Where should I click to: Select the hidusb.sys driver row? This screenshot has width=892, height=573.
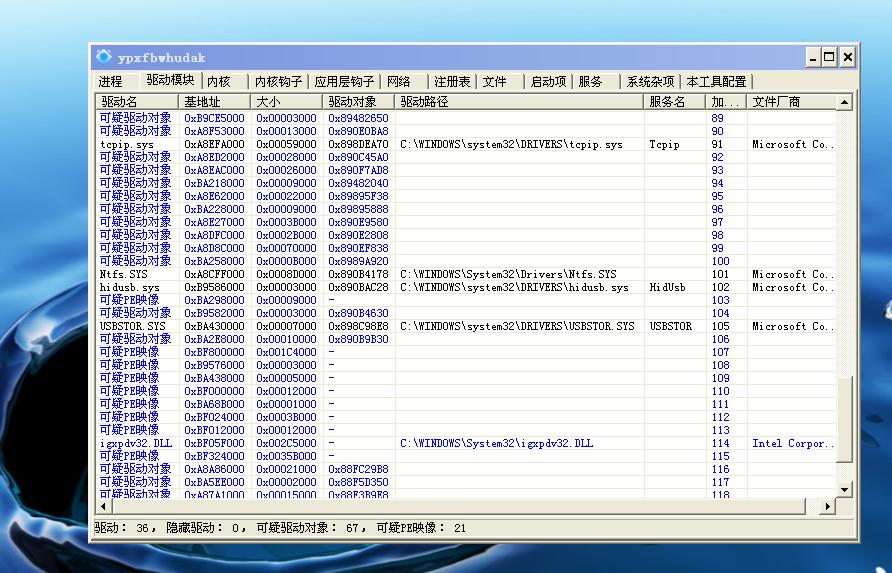(466, 287)
